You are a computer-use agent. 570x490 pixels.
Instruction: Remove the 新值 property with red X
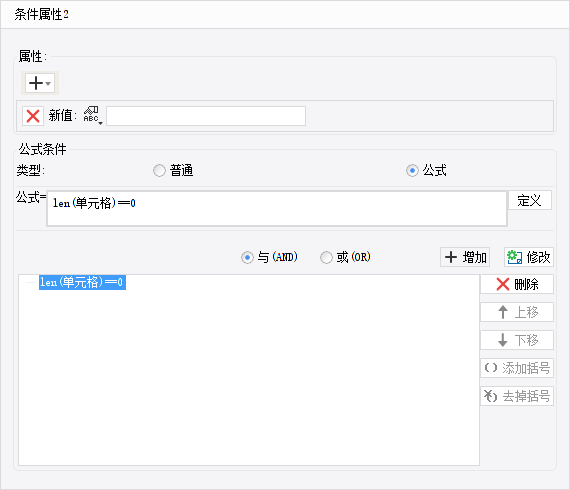[33, 116]
